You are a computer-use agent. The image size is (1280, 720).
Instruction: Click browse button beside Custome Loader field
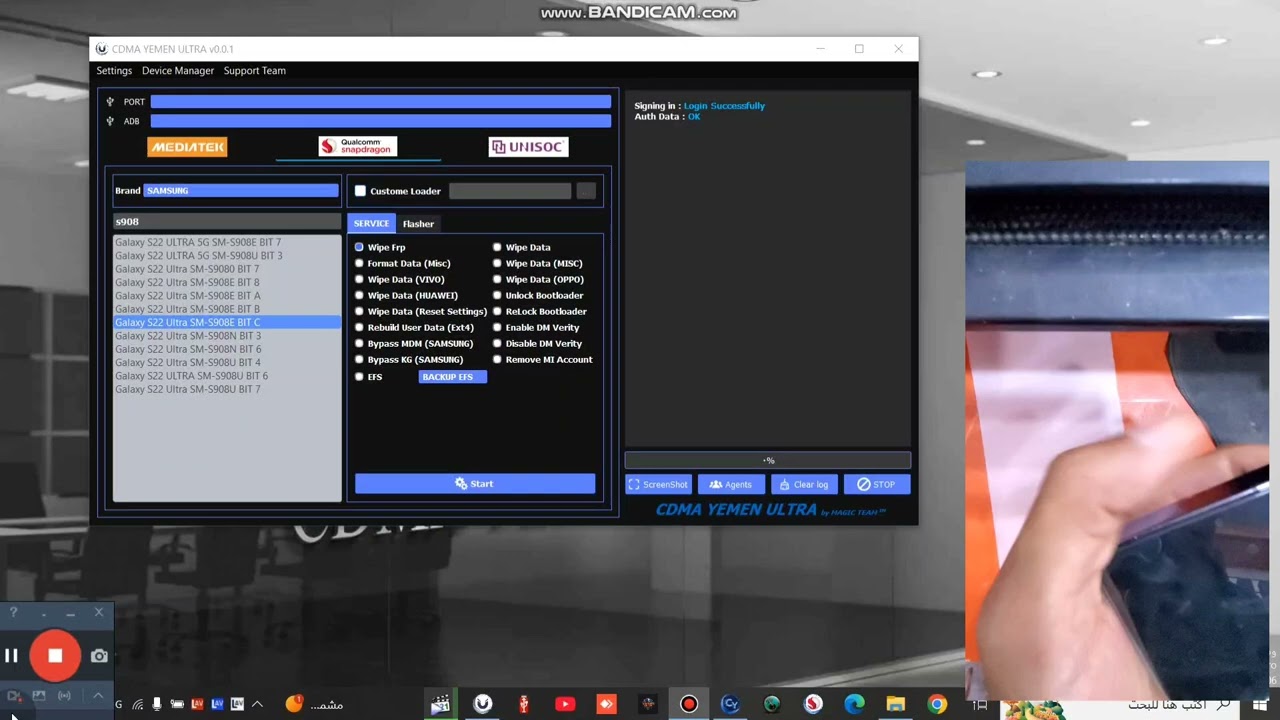(x=586, y=191)
